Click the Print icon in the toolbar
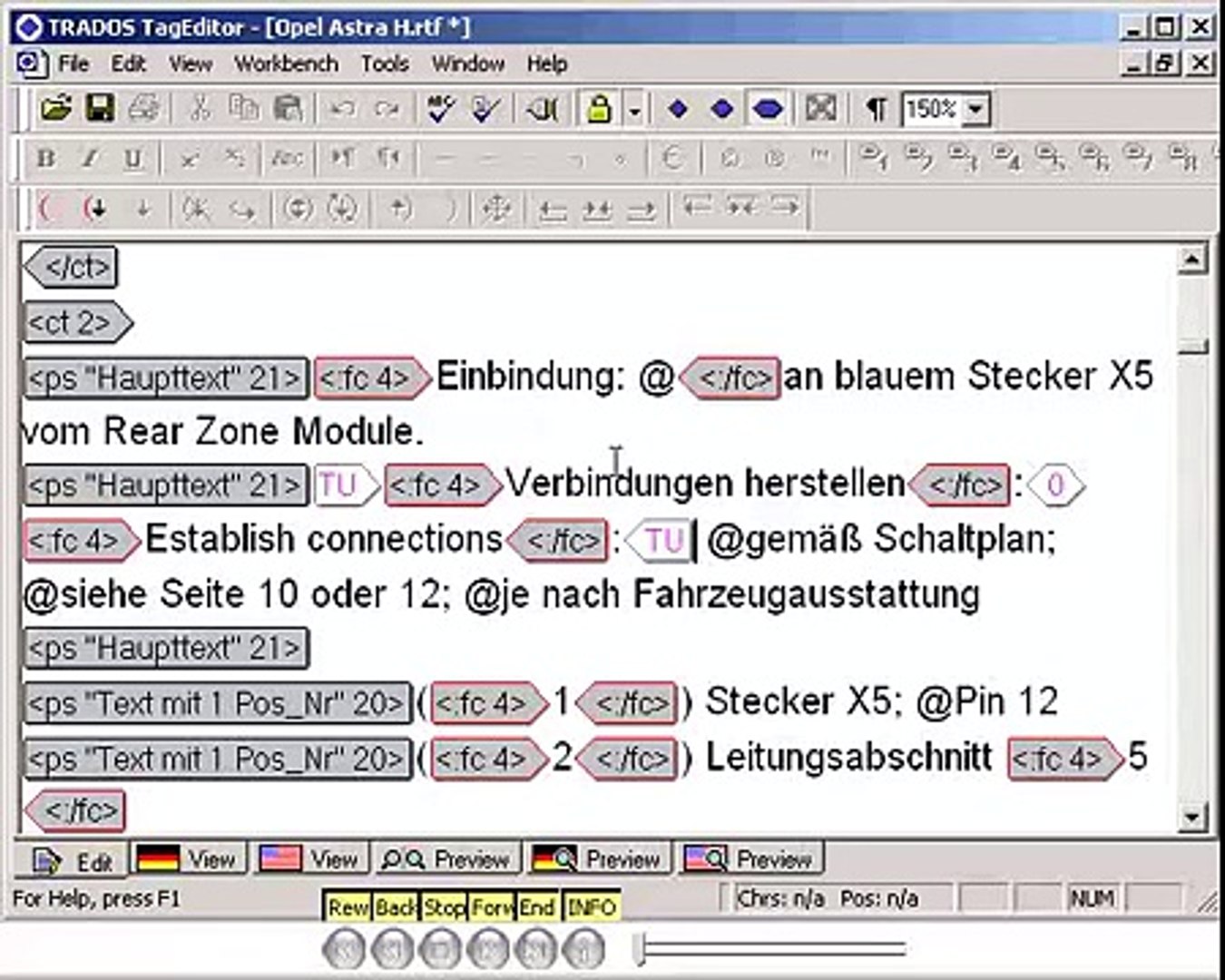The image size is (1225, 980). pos(143,109)
